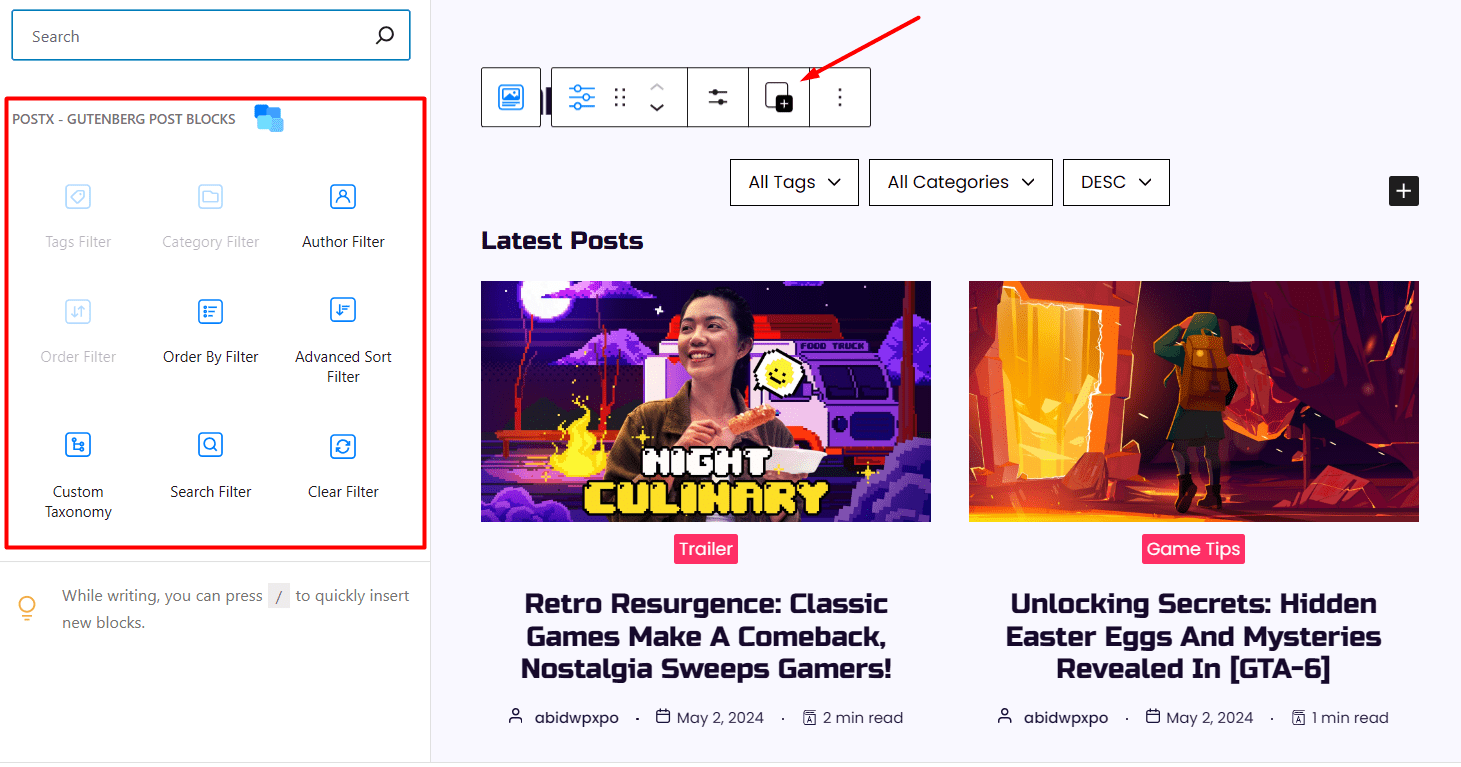Open the Retro Resurgence post title link
This screenshot has width=1461, height=767.
tap(706, 635)
